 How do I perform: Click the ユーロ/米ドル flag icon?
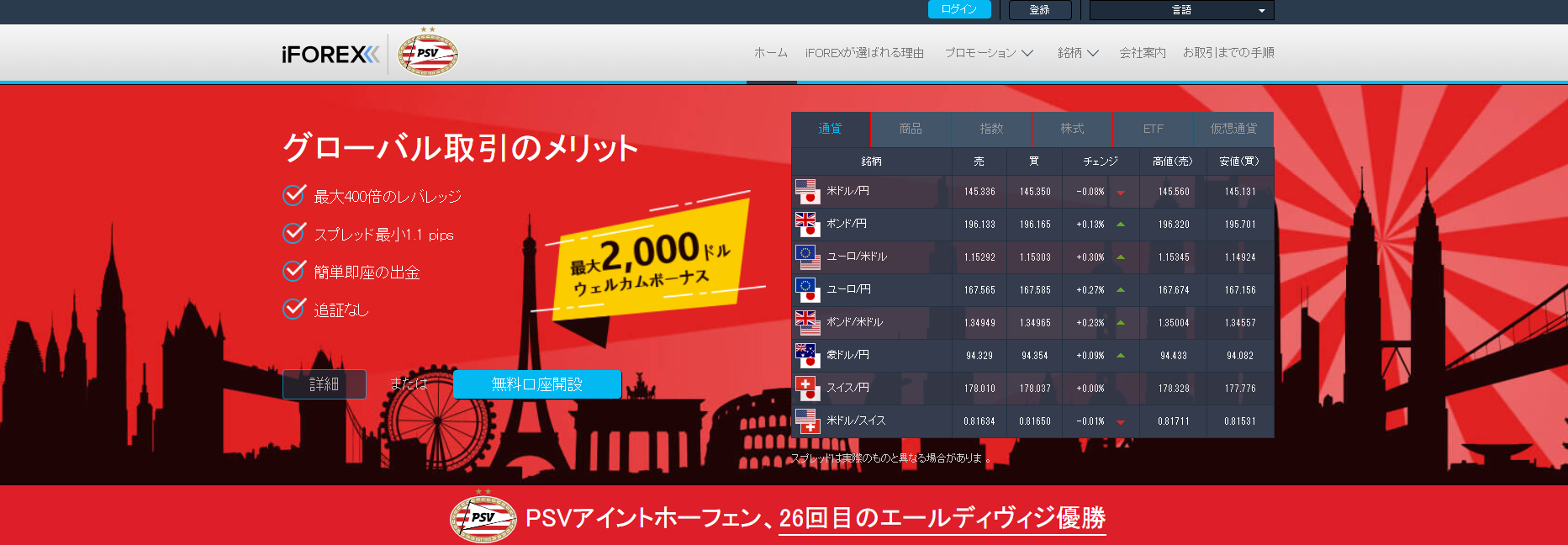[x=807, y=257]
